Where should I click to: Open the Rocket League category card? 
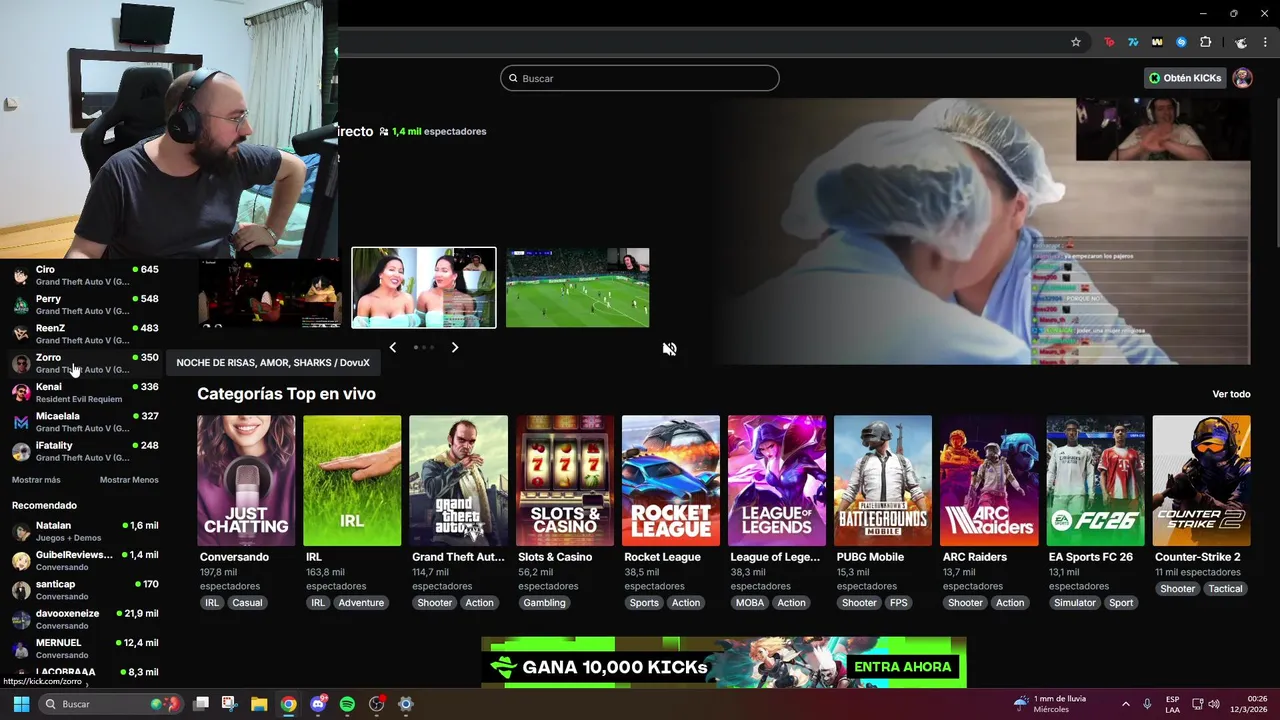coord(671,481)
